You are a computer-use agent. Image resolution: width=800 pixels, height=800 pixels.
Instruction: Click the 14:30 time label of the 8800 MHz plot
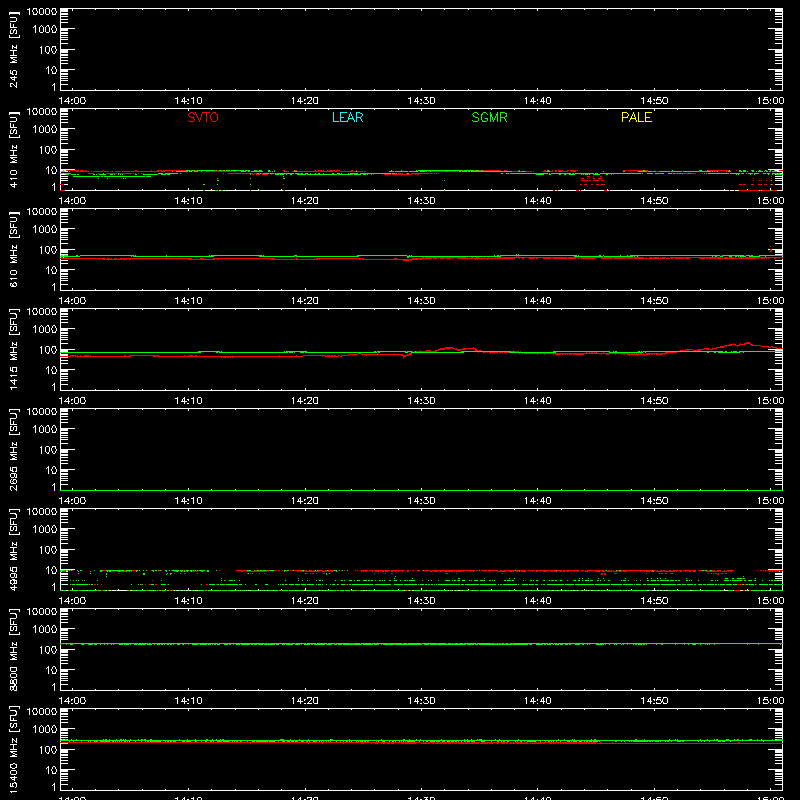click(x=421, y=701)
